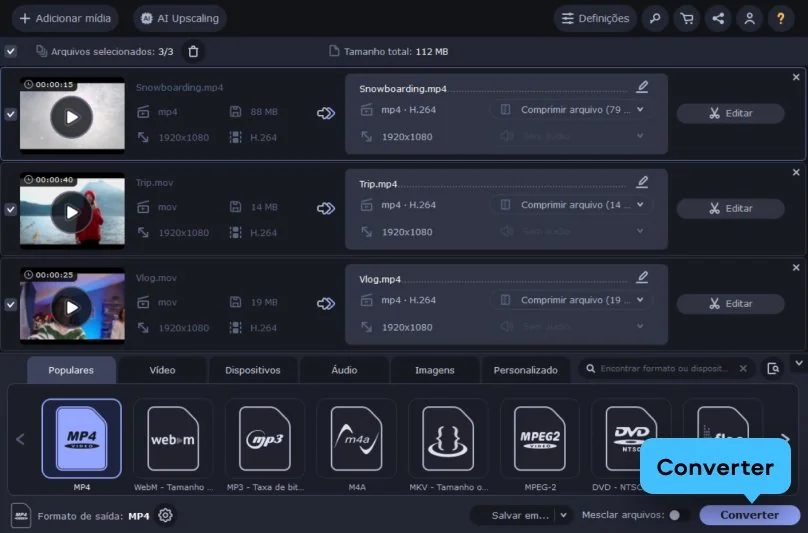
Task: Click pencil icon to rename Snowboarding.mp4 output
Action: pyautogui.click(x=642, y=87)
